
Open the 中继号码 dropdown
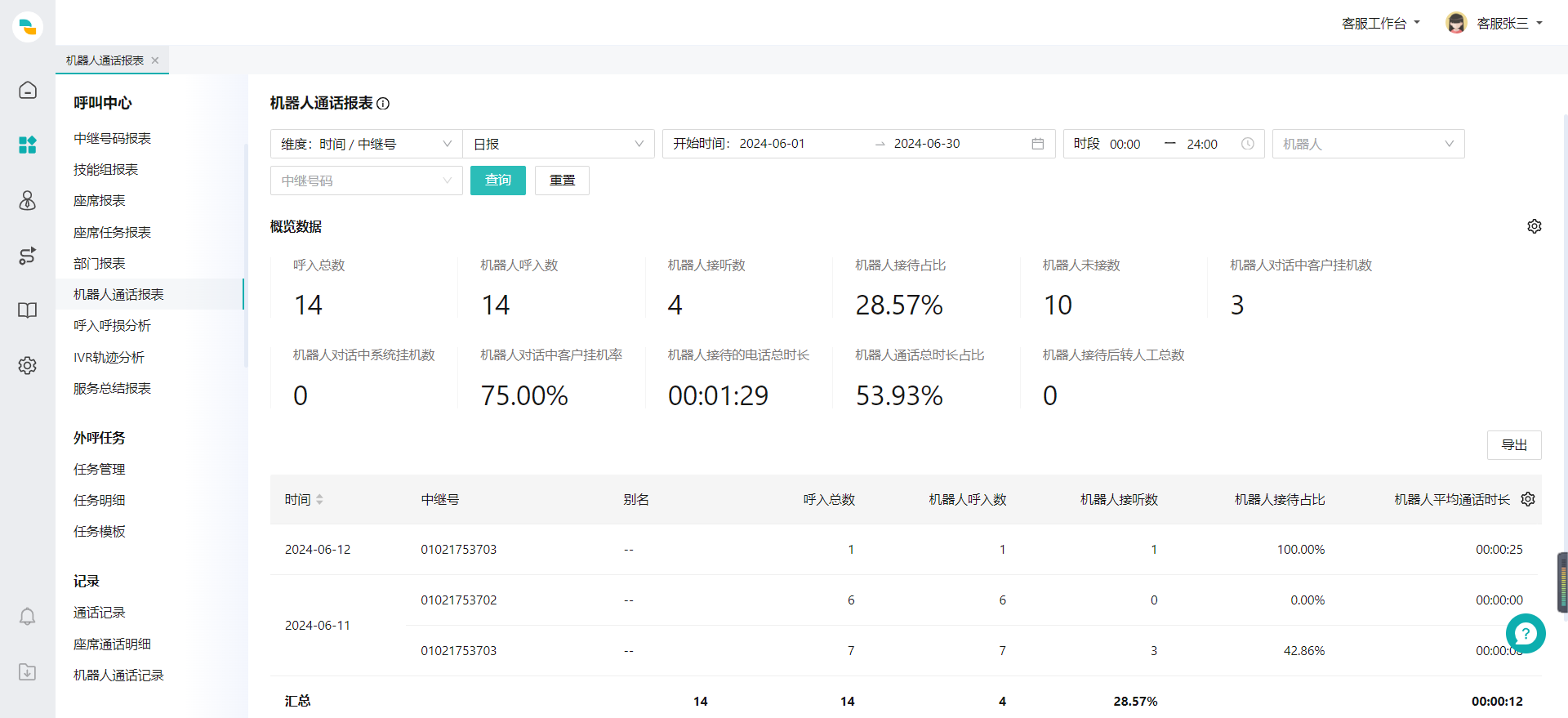click(367, 181)
